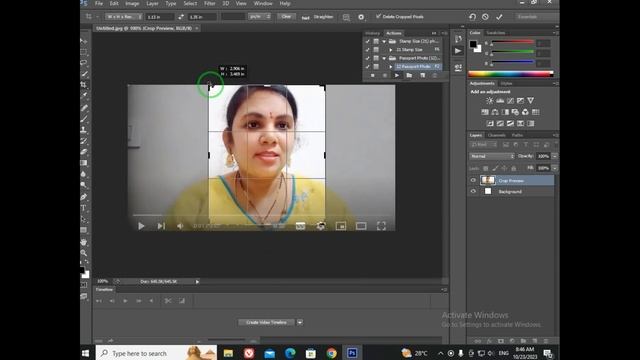This screenshot has height=360, width=640.
Task: Click the crop width input field
Action: tap(160, 17)
